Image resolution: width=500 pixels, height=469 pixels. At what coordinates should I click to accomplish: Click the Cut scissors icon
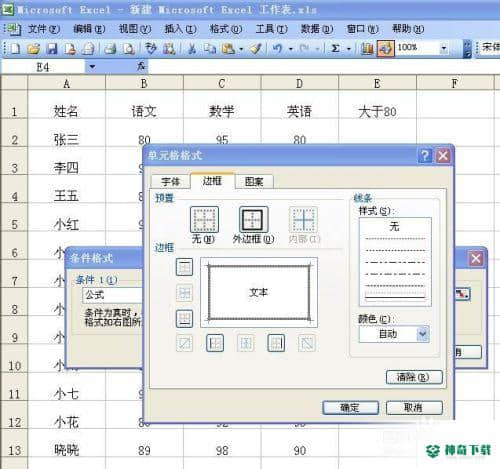[191, 49]
